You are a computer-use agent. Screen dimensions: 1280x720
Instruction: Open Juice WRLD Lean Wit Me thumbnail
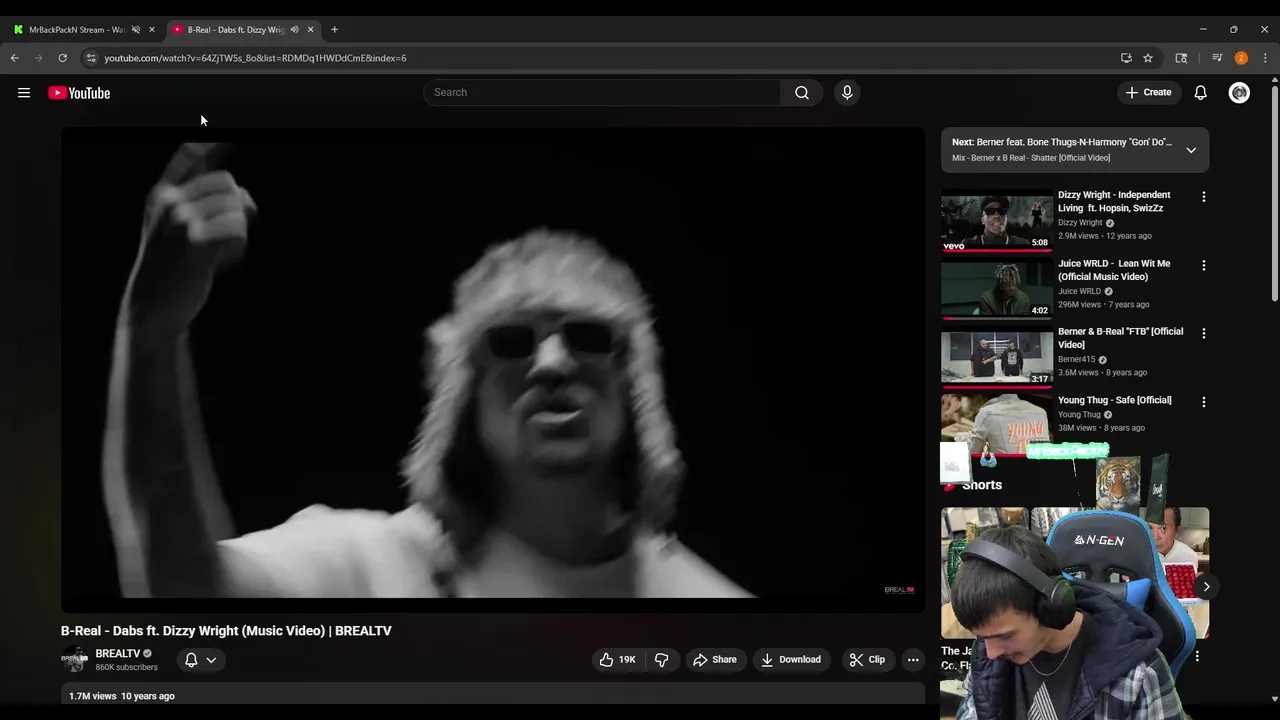pyautogui.click(x=997, y=289)
